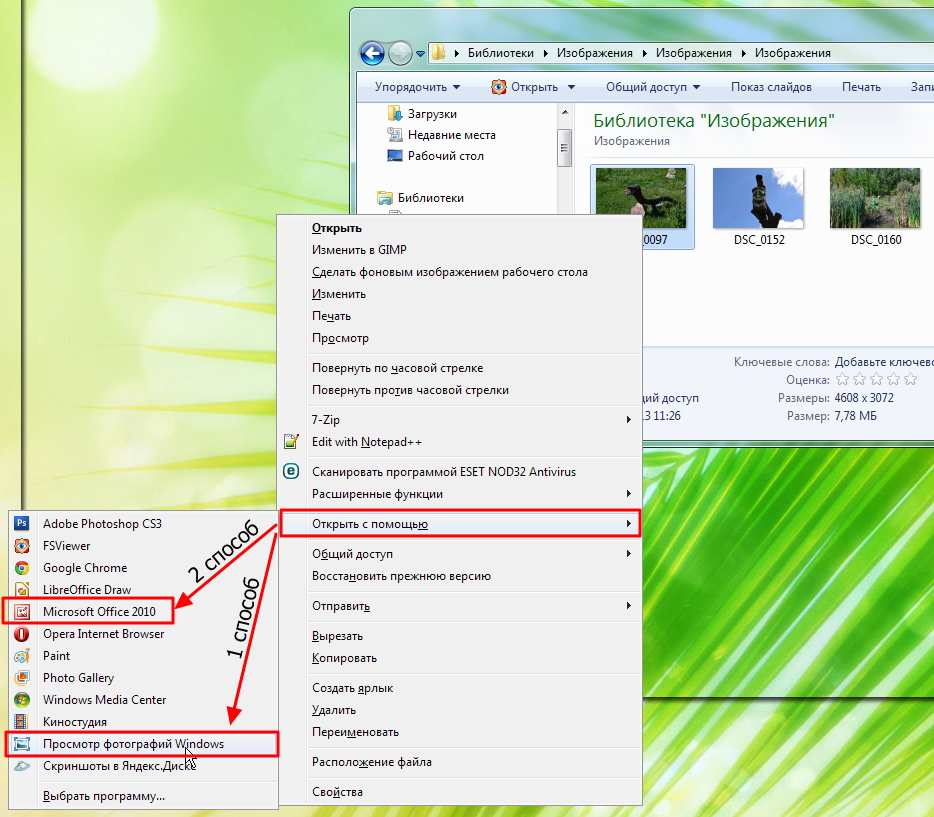Select the DSC_0160 thumbnail

tap(874, 198)
